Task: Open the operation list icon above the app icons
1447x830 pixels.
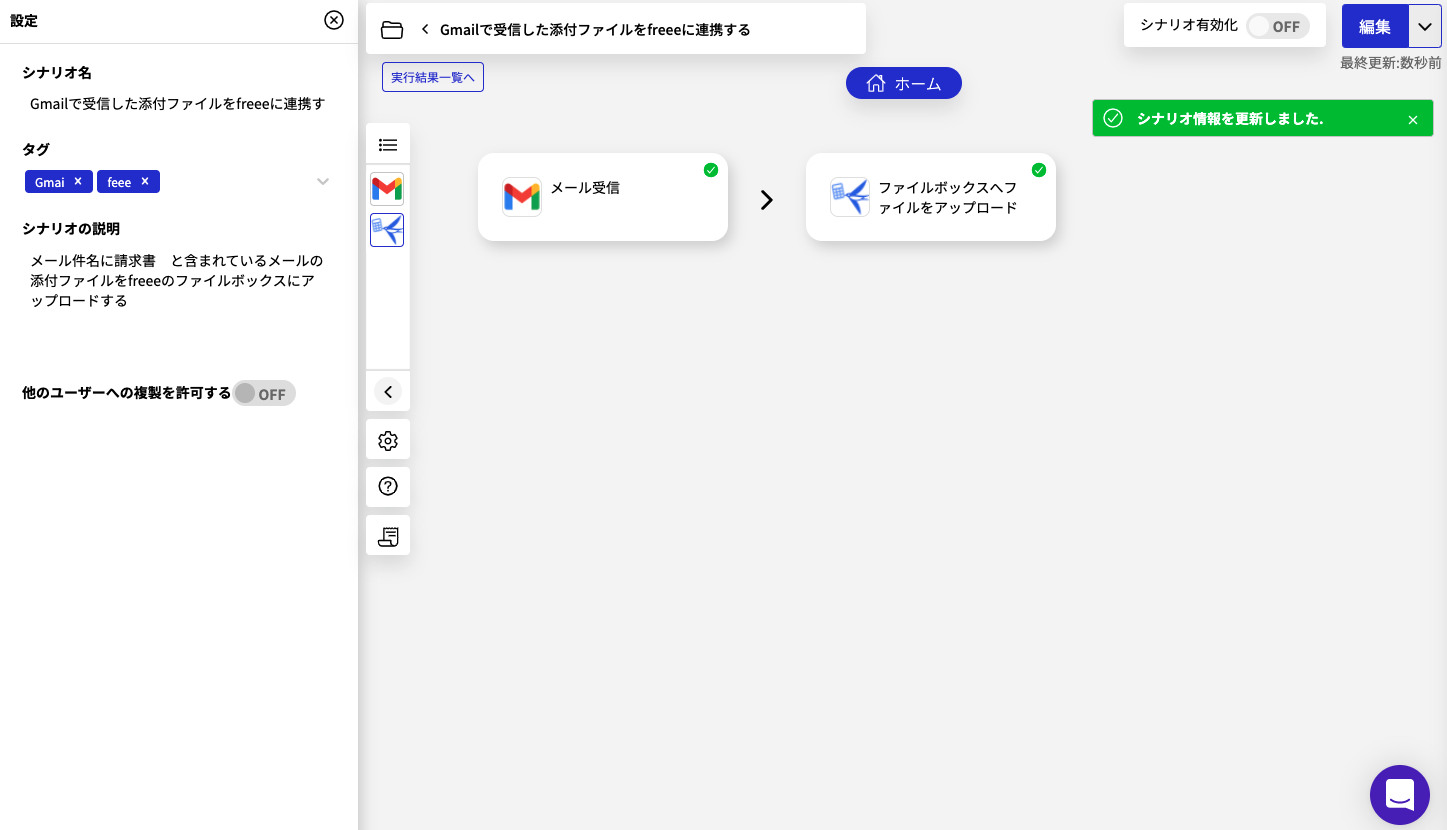Action: (x=387, y=143)
